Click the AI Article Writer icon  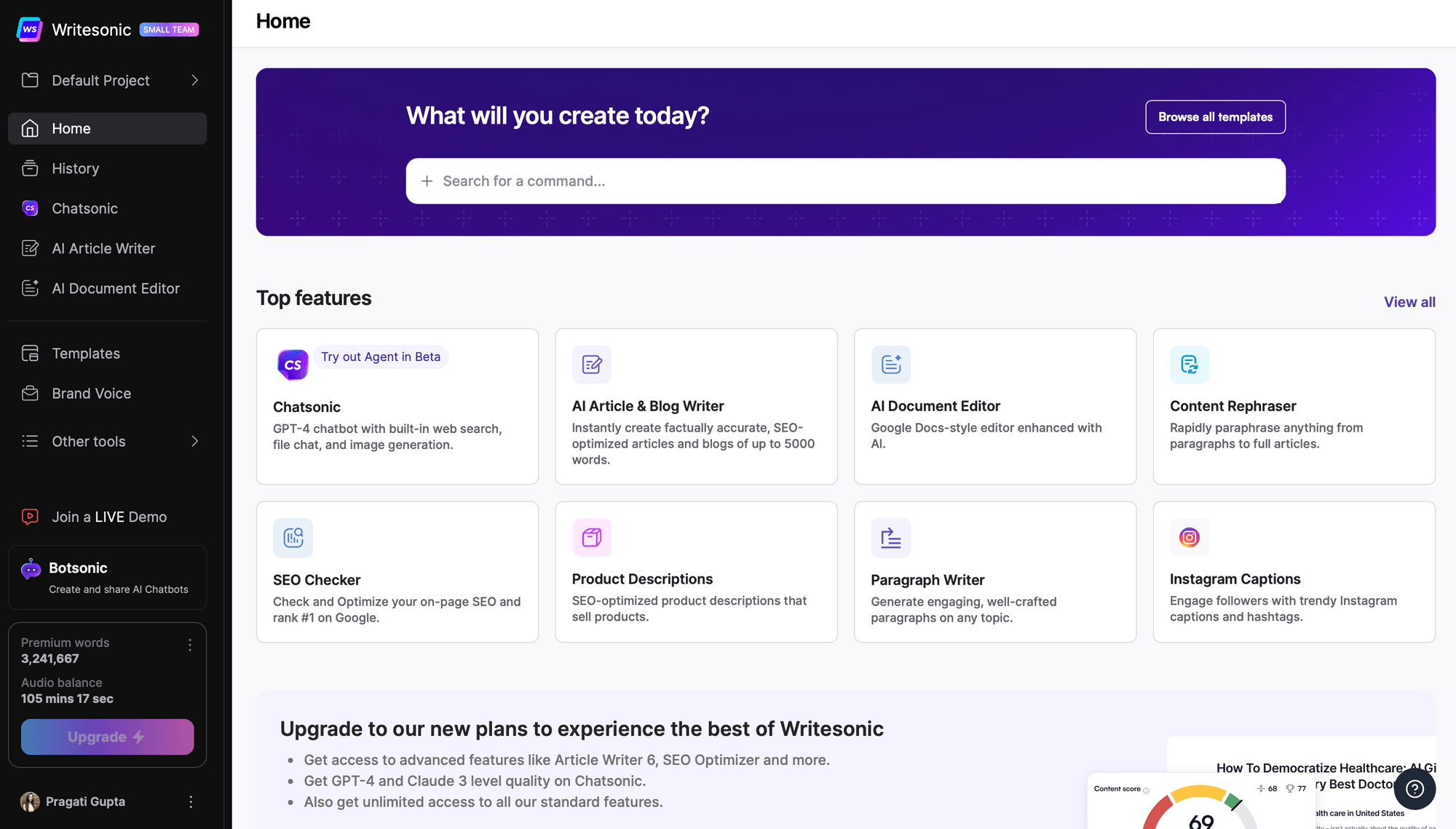click(31, 249)
